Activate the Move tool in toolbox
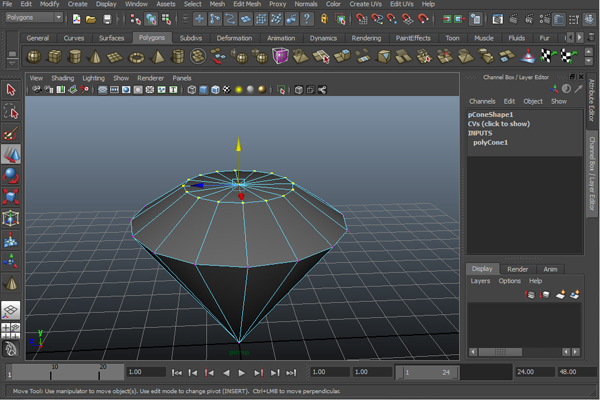This screenshot has height=400, width=600. point(11,154)
